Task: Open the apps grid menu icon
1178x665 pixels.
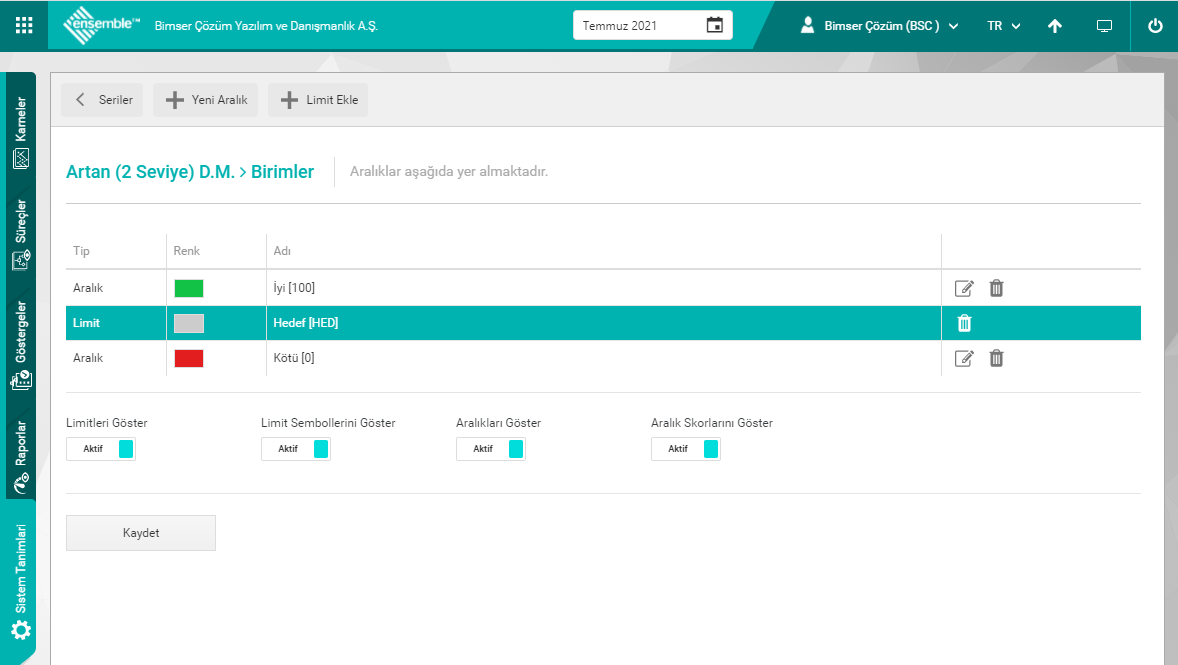Action: coord(24,25)
